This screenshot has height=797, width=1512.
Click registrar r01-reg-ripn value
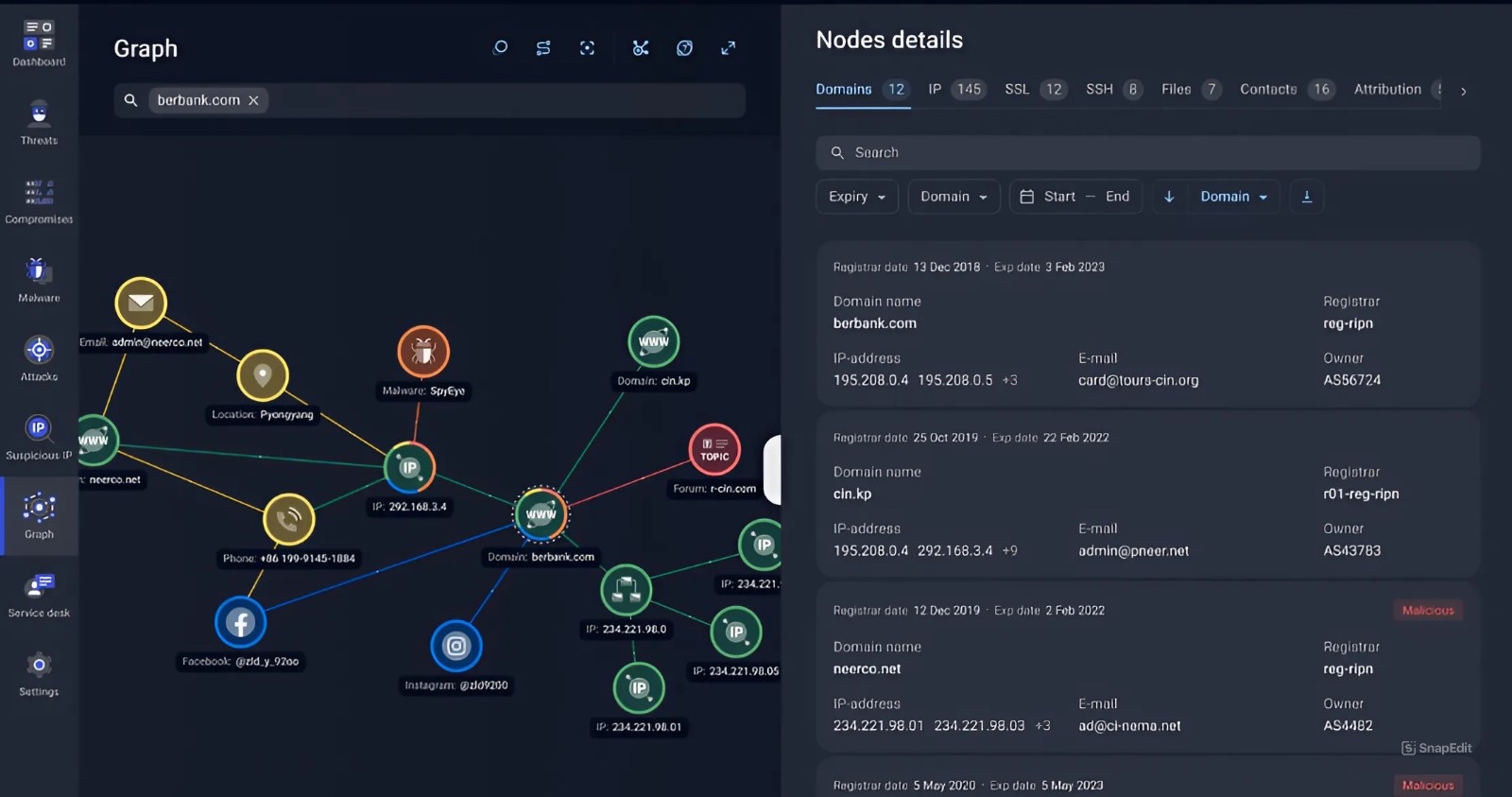pyautogui.click(x=1361, y=494)
